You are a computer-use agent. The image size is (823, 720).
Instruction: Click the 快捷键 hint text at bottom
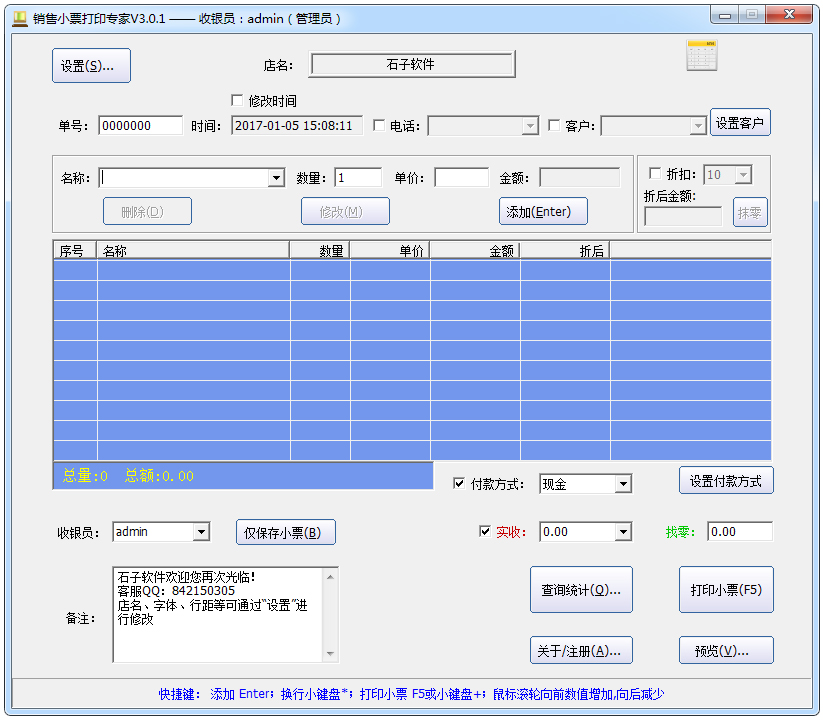(412, 694)
